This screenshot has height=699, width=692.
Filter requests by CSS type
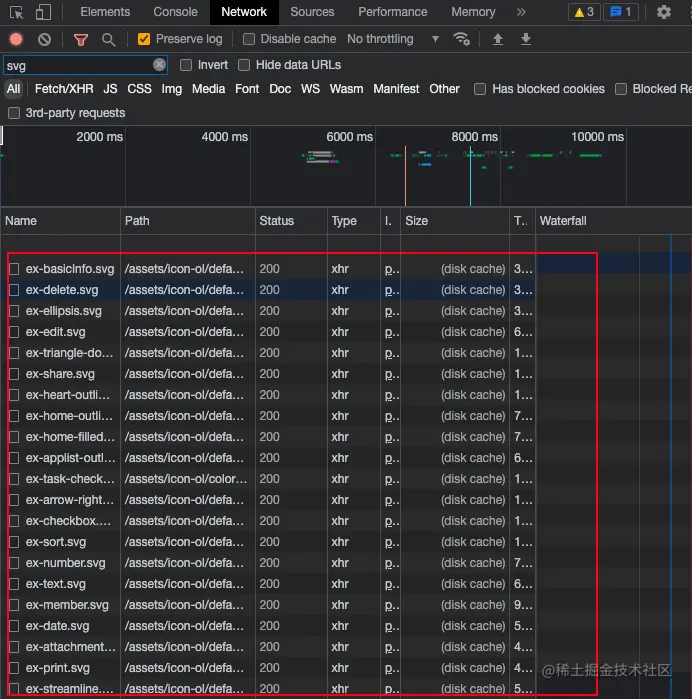[x=139, y=89]
